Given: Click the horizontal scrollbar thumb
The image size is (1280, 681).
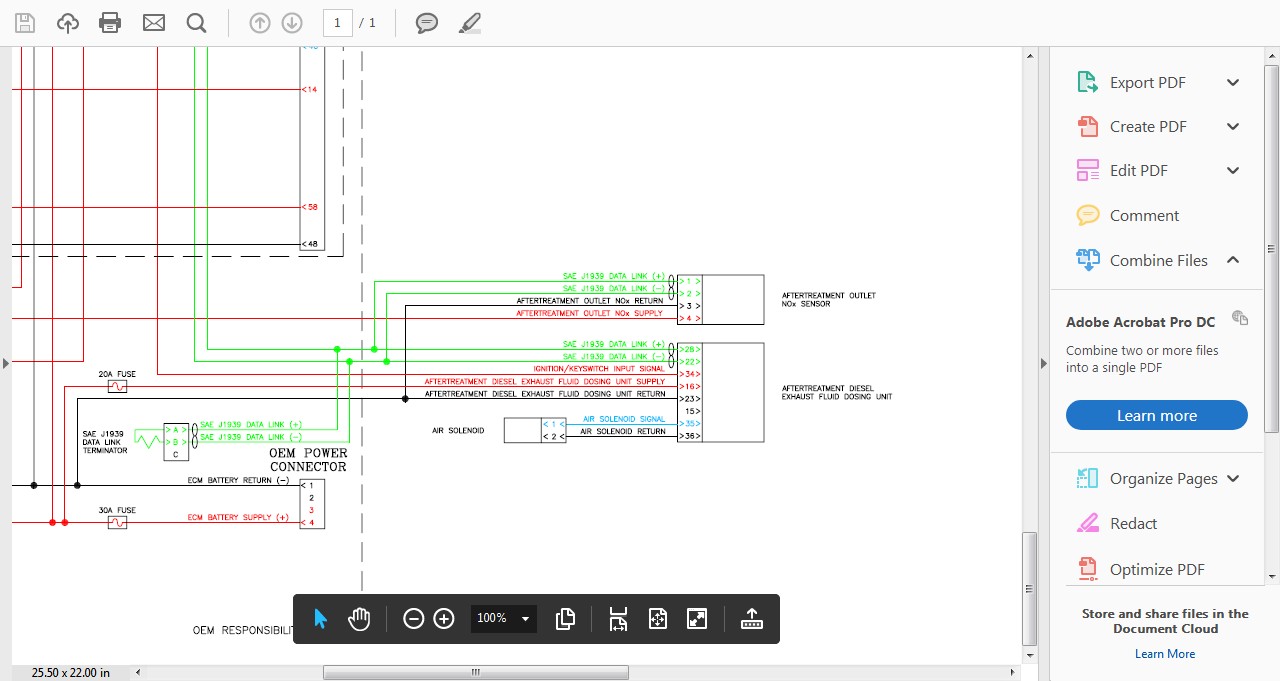Looking at the screenshot, I should pyautogui.click(x=476, y=672).
